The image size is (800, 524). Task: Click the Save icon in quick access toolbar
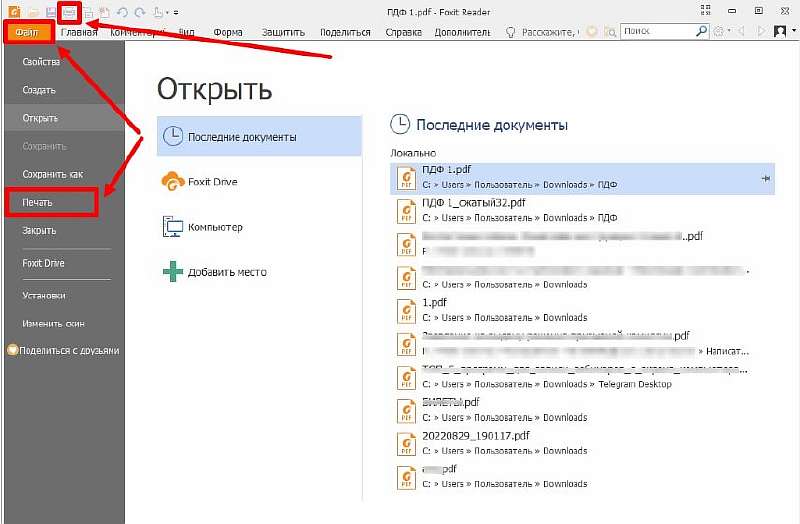[x=50, y=12]
